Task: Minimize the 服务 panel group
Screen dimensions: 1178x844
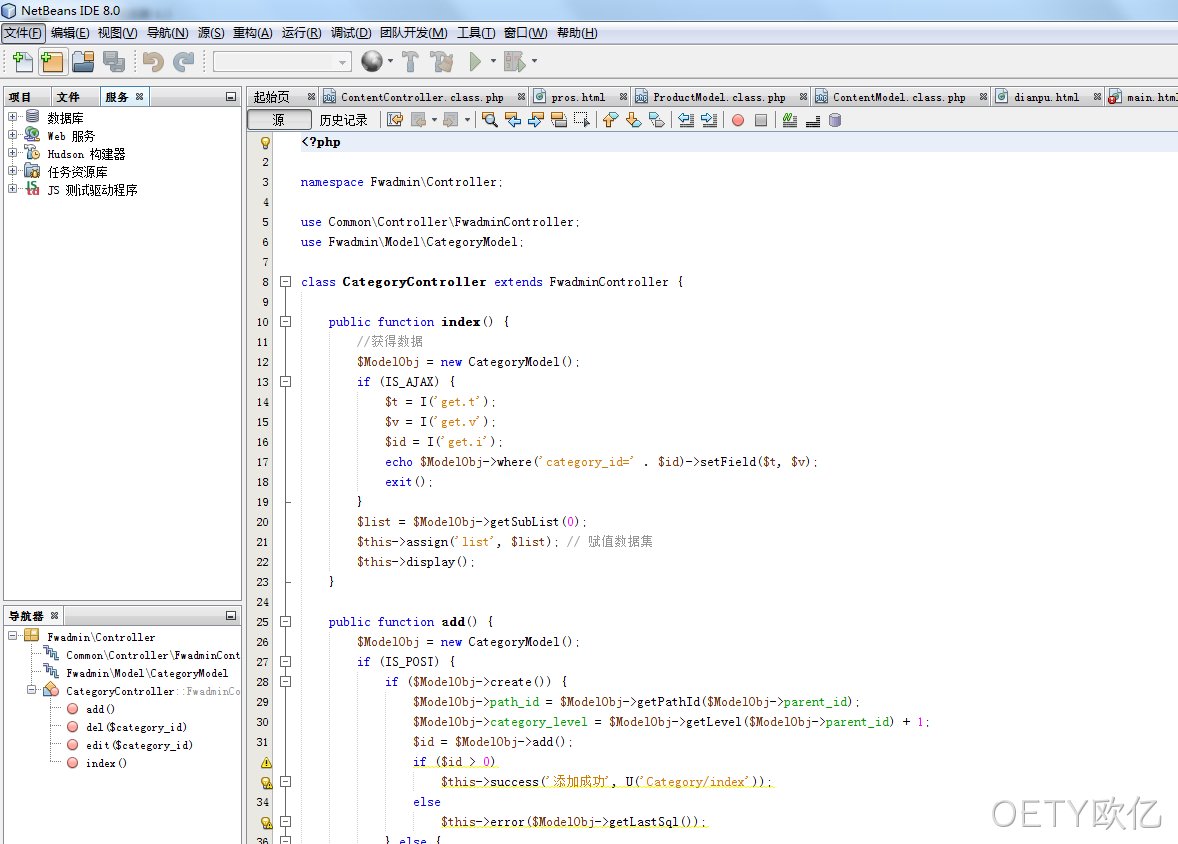Action: 231,97
